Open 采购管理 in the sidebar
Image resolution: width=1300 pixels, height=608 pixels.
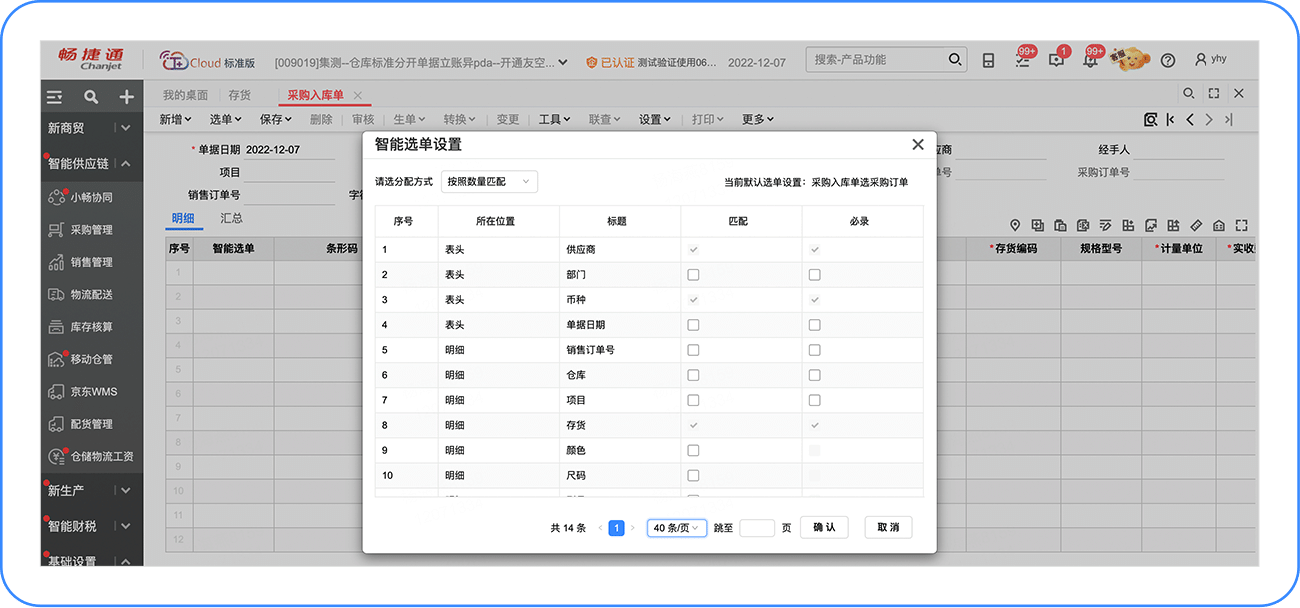(x=91, y=230)
